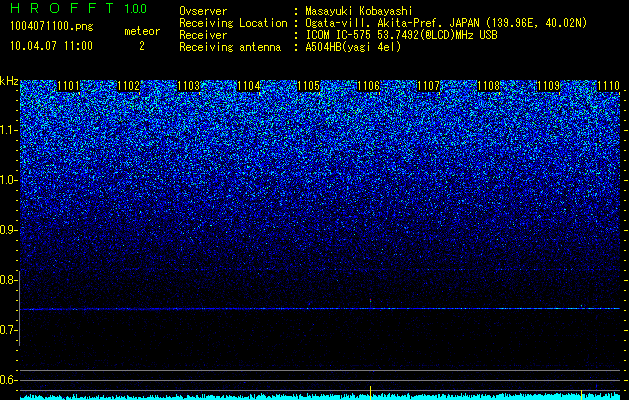Click the 1106 time marker
This screenshot has height=400, width=629.
[x=368, y=86]
